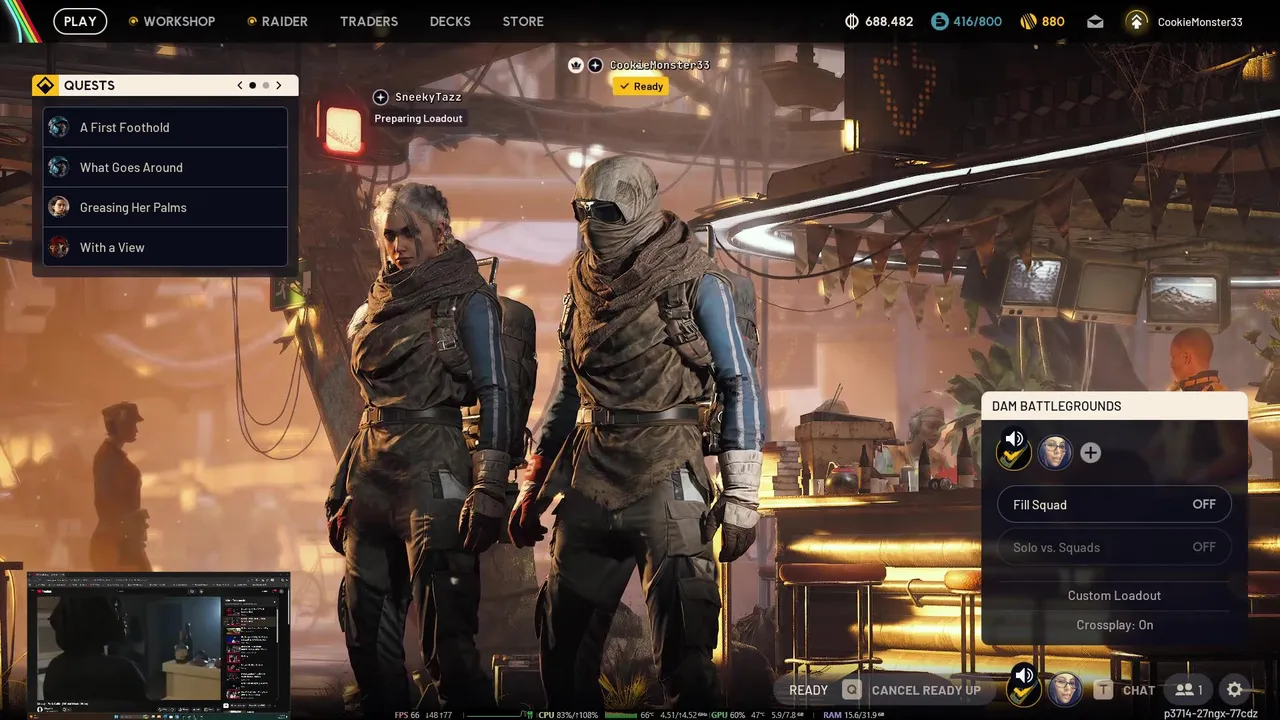Go to previous quests page arrow
Image resolution: width=1280 pixels, height=720 pixels.
coord(240,85)
